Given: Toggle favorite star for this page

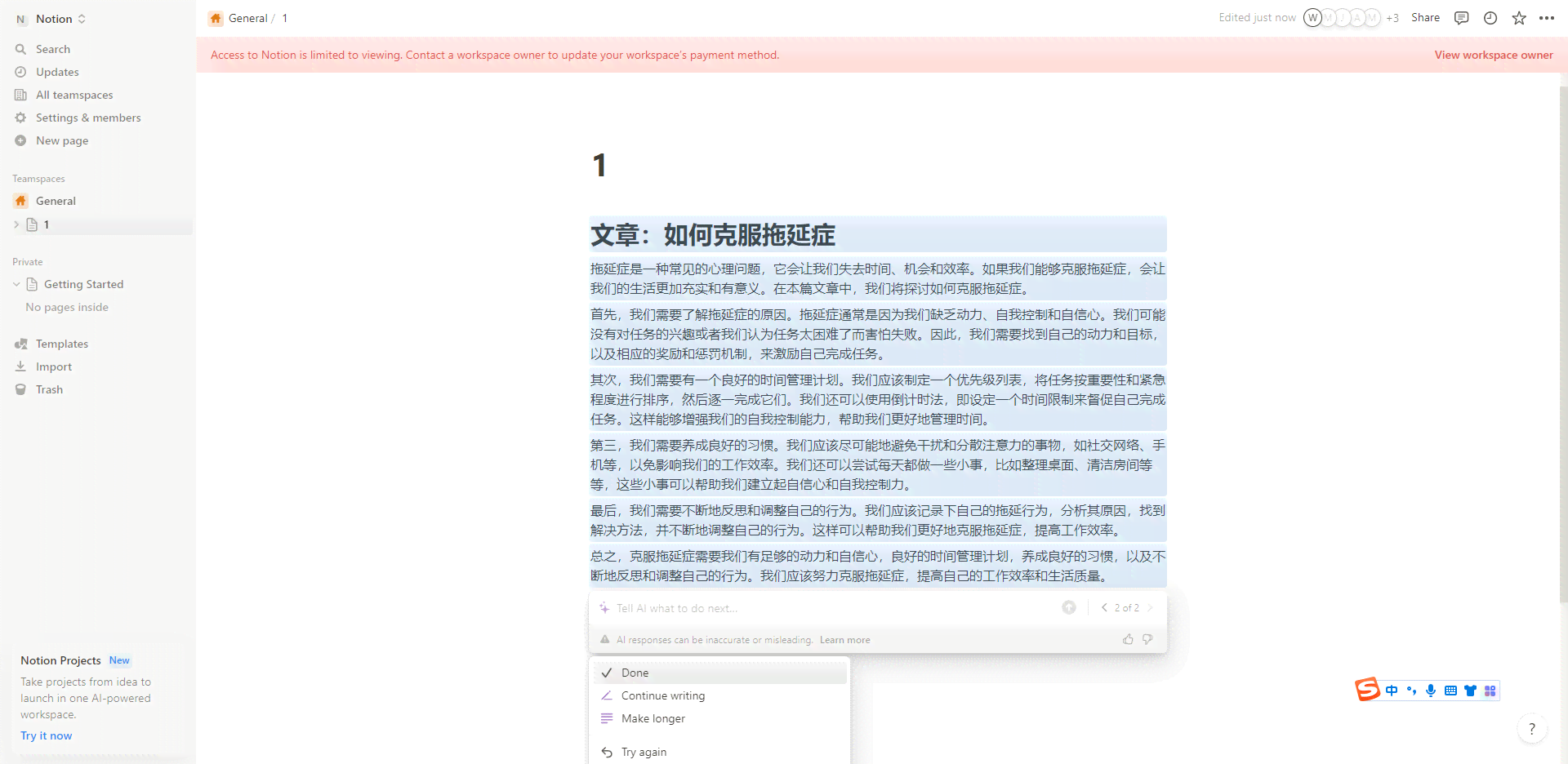Looking at the screenshot, I should coord(1519,18).
